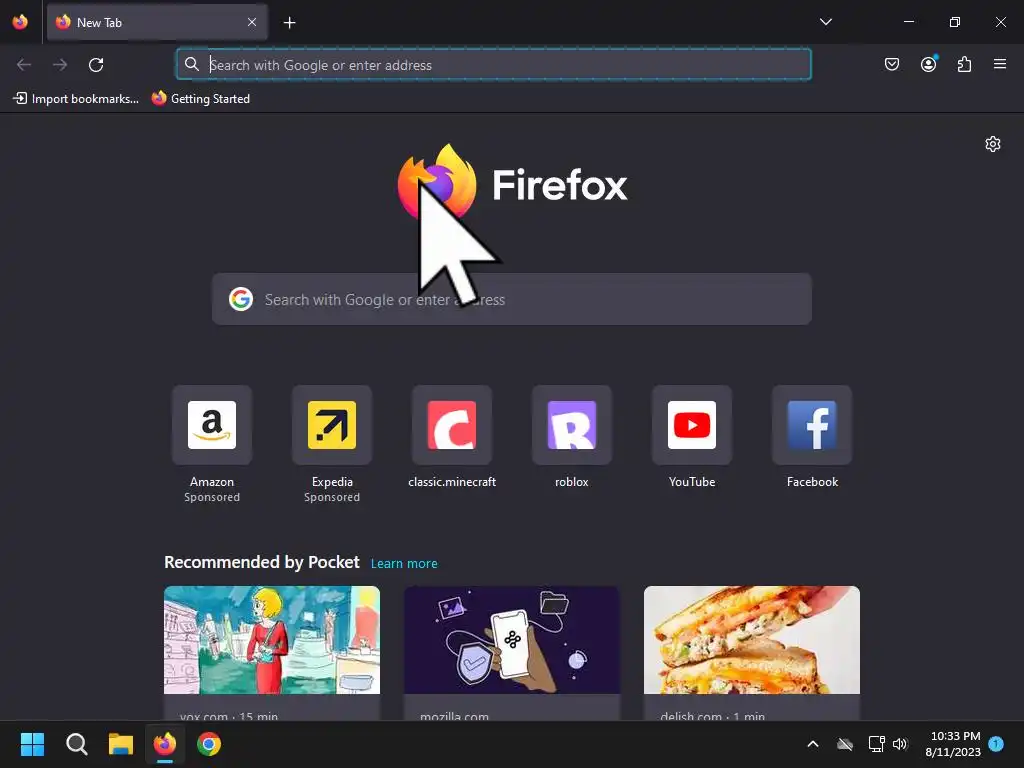
Task: Open the Extensions puzzle icon
Action: click(964, 64)
